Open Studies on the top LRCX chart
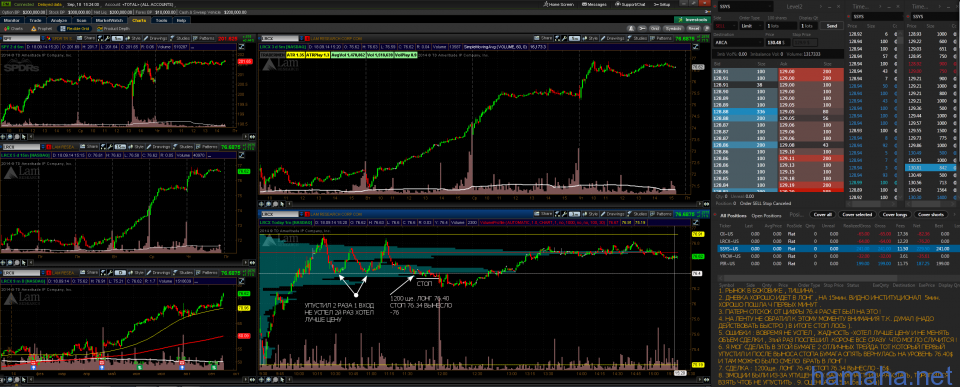960x387 pixels. click(637, 38)
